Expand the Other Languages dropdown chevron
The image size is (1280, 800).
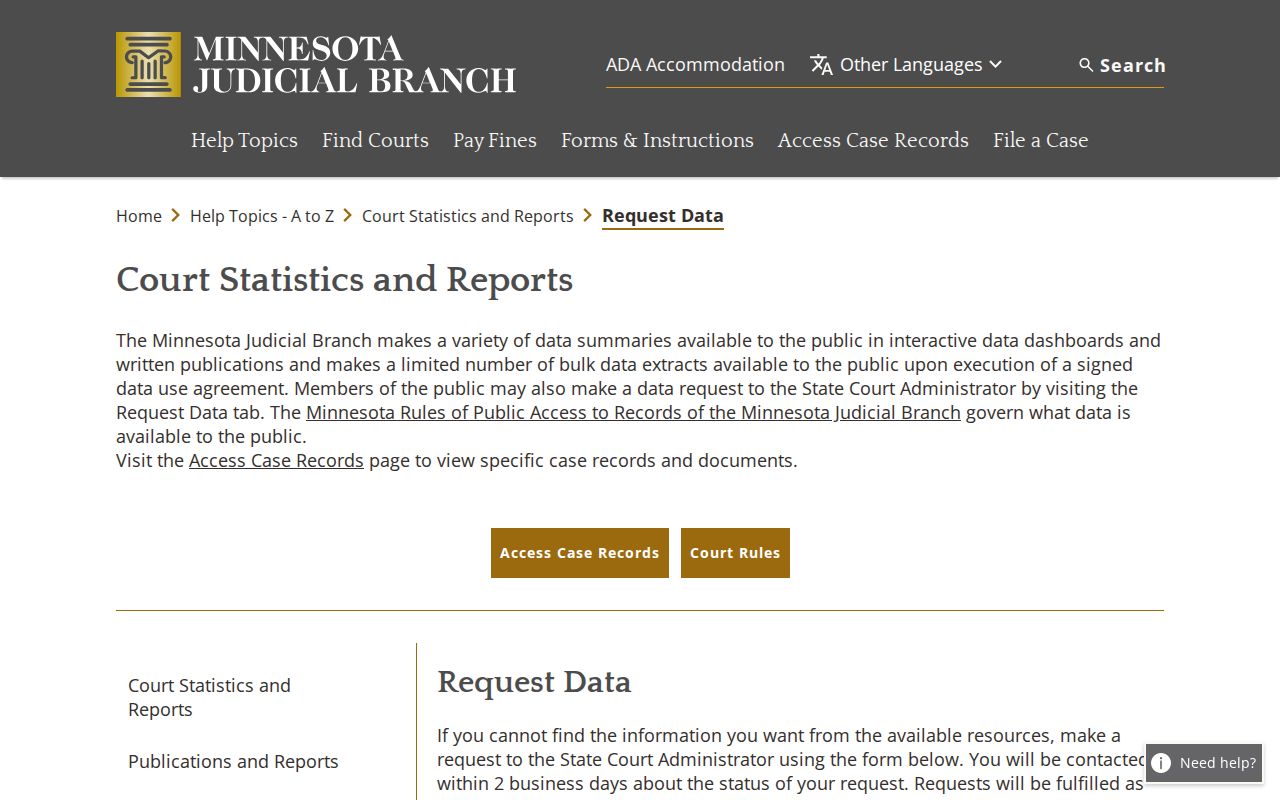tap(995, 65)
